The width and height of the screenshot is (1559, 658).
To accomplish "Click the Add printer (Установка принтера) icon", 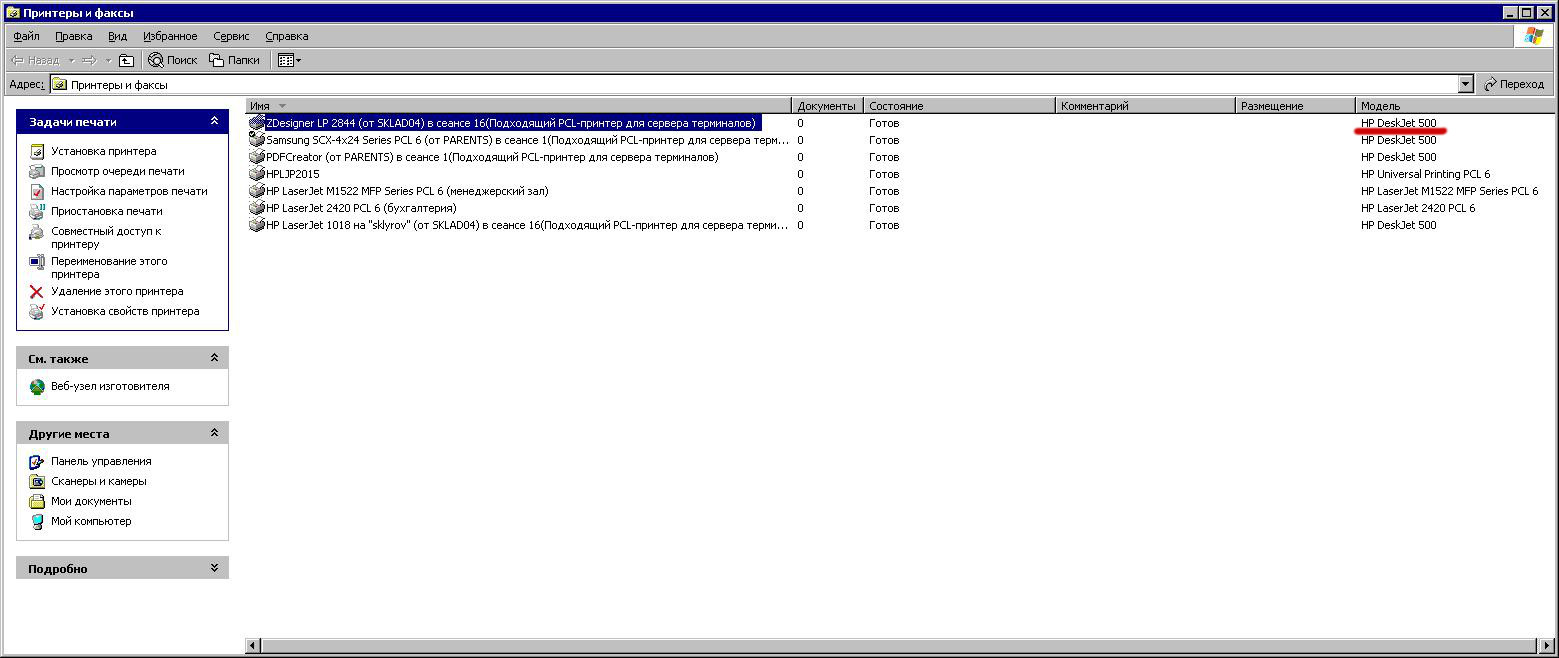I will coord(37,151).
